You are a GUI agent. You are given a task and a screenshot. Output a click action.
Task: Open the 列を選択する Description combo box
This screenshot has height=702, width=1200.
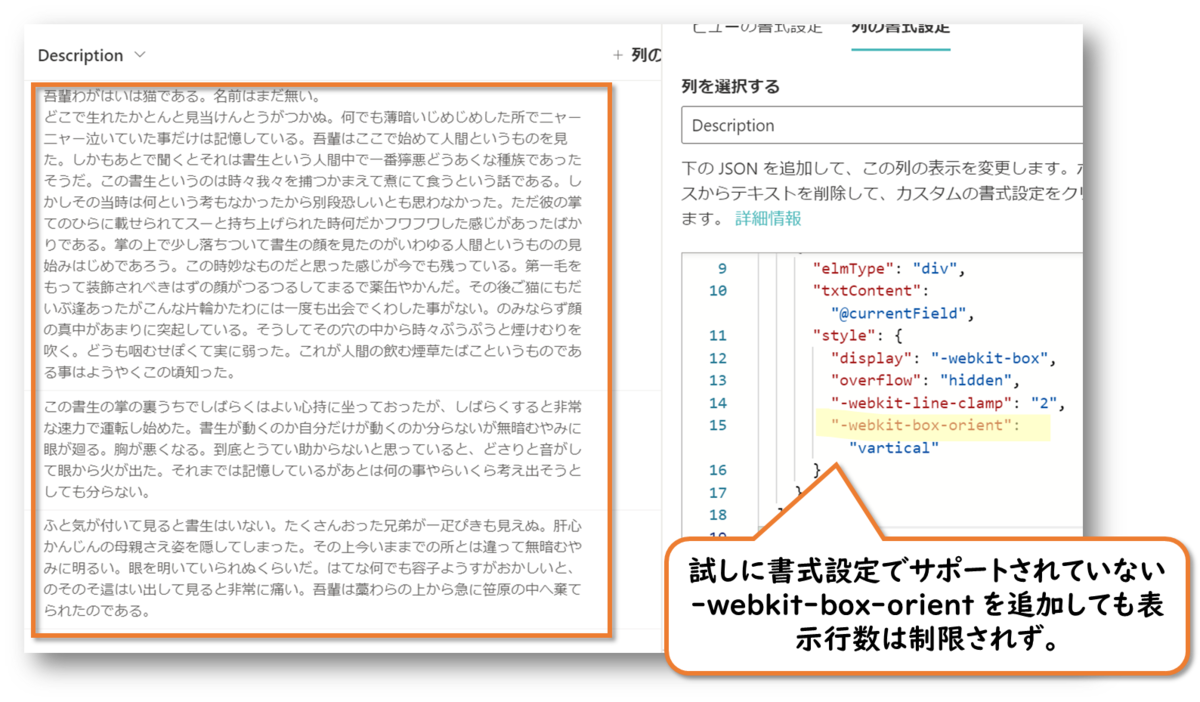tap(882, 125)
